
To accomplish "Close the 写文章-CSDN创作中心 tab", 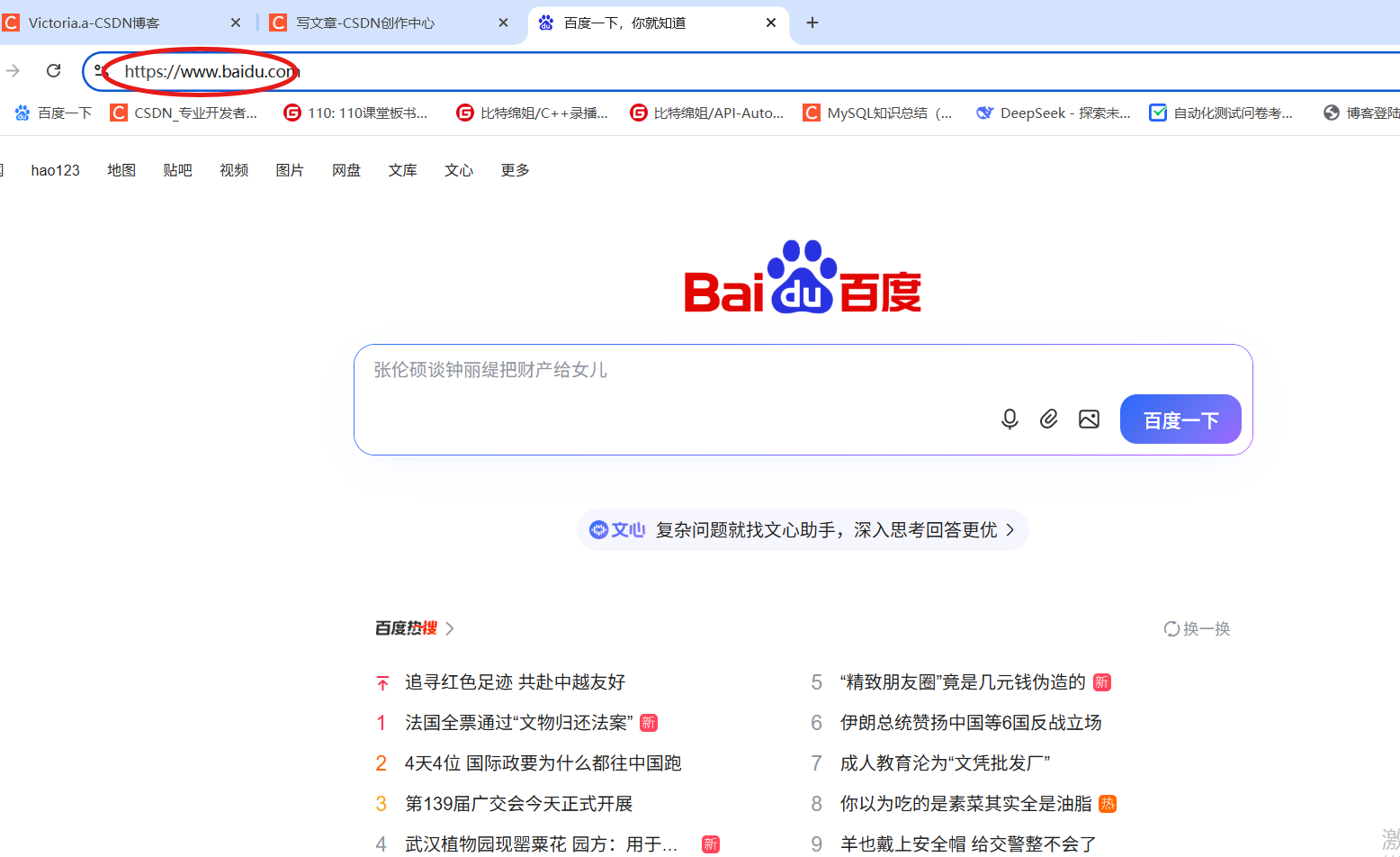I will 503,23.
